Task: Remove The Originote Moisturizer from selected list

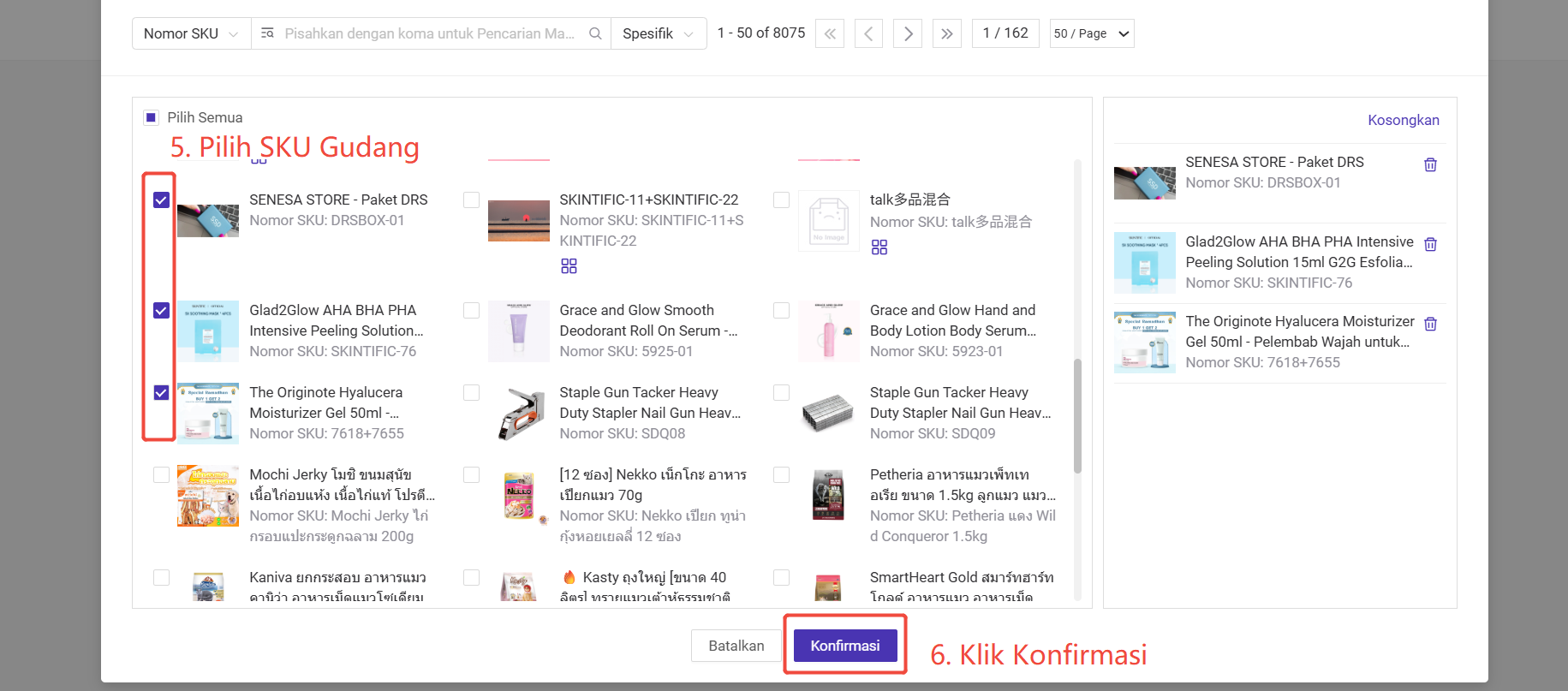Action: point(1430,324)
